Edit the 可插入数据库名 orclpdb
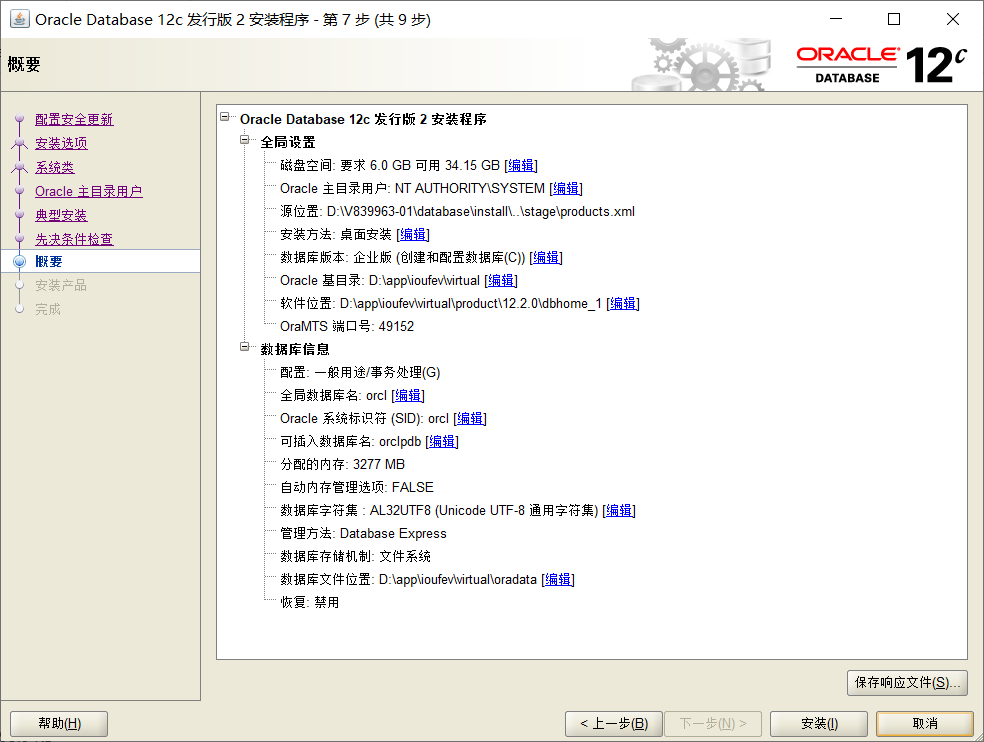The width and height of the screenshot is (984, 742). 442,441
